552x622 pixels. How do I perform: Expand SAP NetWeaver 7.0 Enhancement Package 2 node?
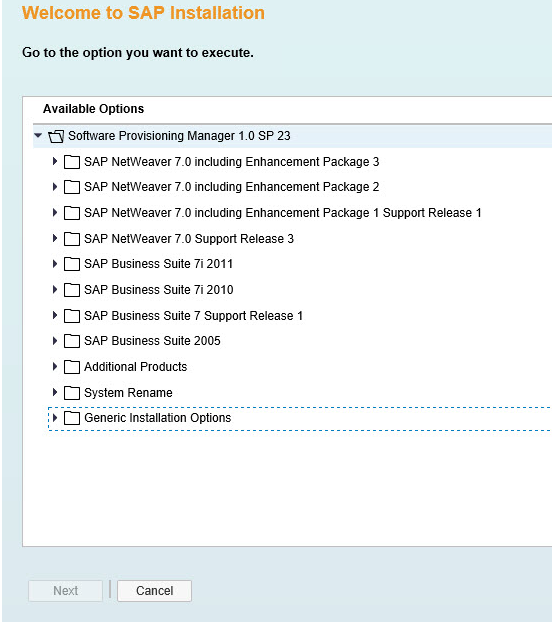click(x=55, y=186)
